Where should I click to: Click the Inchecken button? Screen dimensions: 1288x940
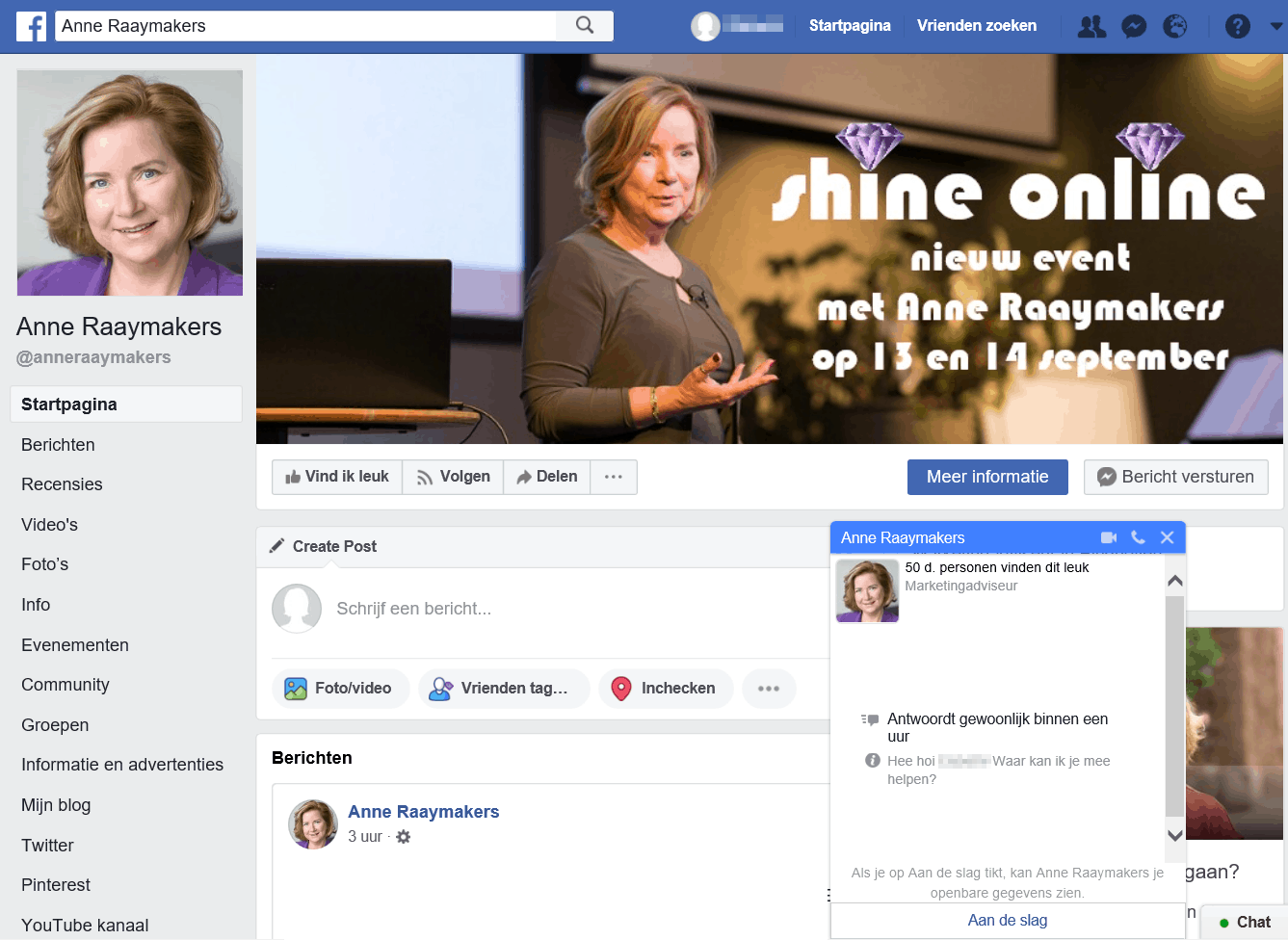666,689
